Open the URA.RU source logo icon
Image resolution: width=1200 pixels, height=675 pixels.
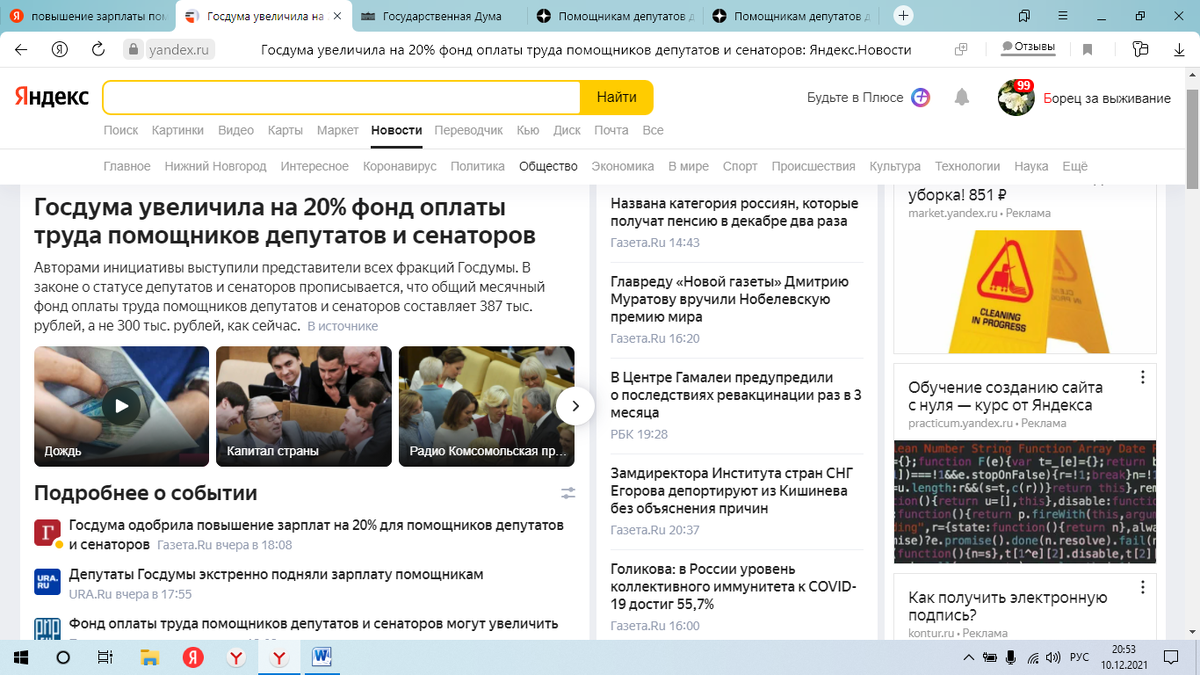pos(48,581)
